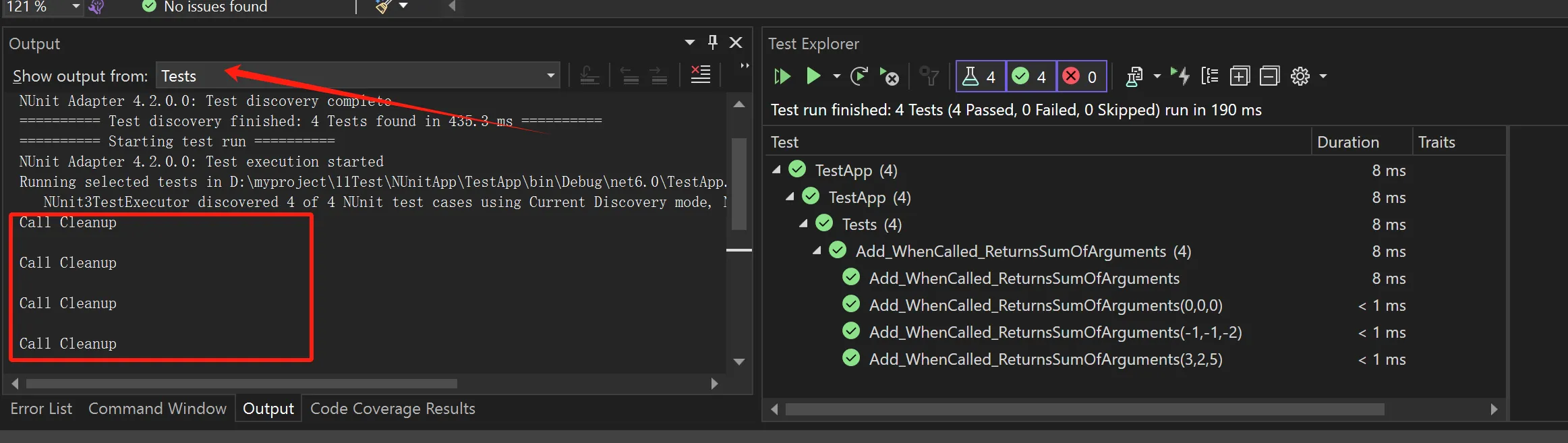Click the Output horizontal scrollbar thumb
This screenshot has height=443, width=1568.
click(x=241, y=384)
